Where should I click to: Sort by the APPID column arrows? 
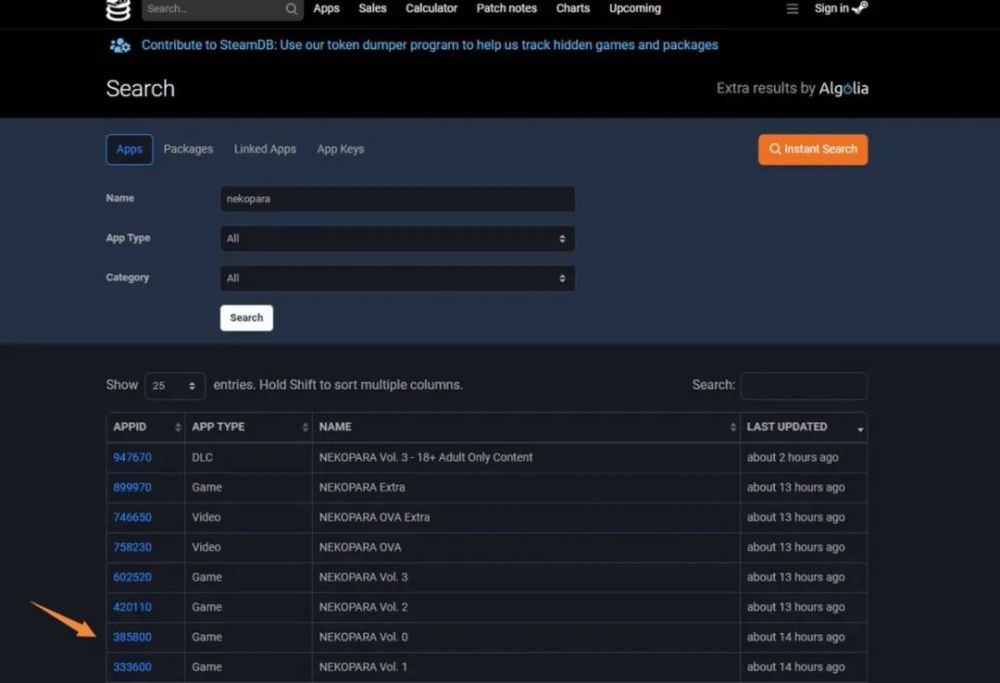pyautogui.click(x=178, y=427)
